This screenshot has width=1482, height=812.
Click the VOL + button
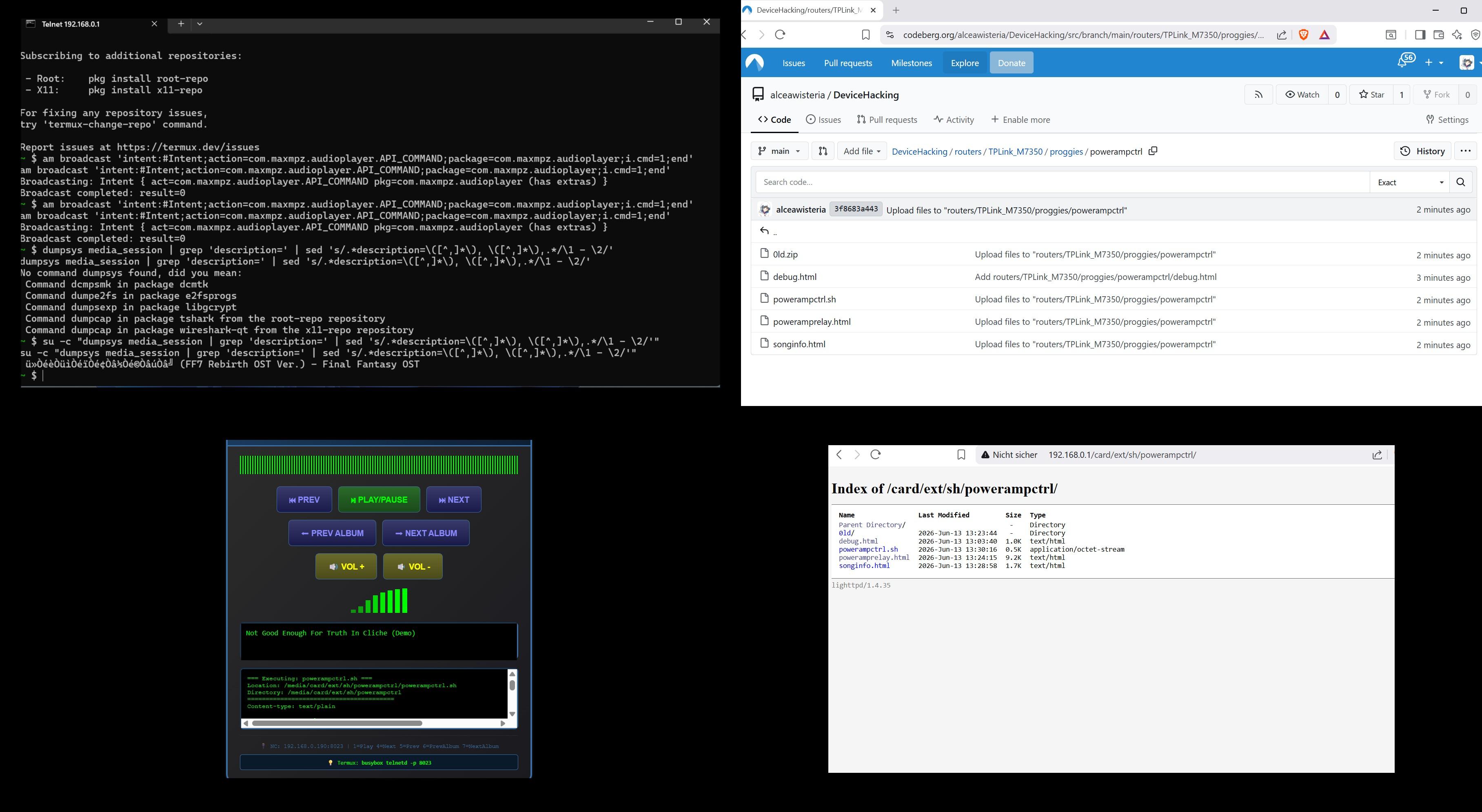coord(346,567)
